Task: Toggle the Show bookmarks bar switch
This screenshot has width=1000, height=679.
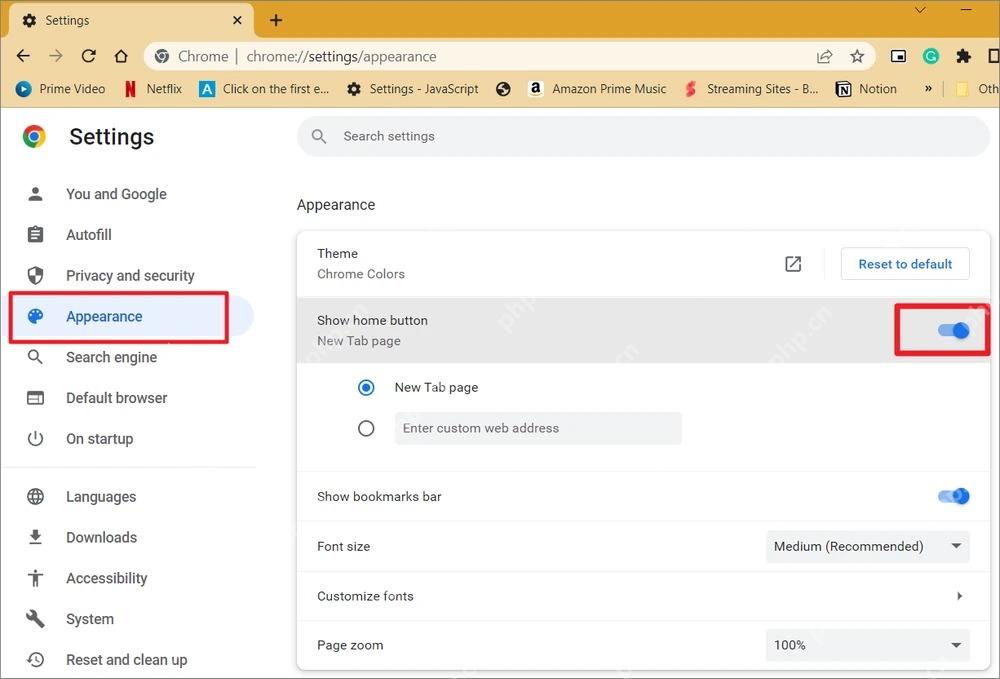Action: pos(953,496)
